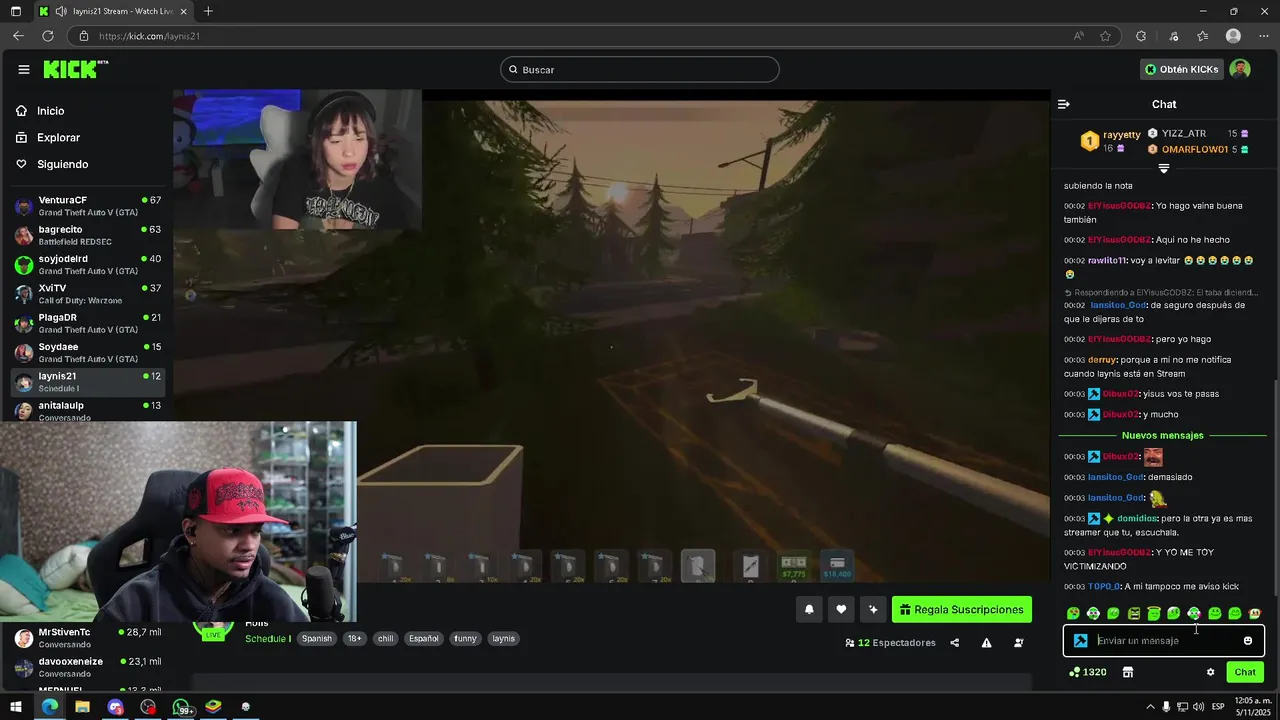Click the Regala Suscripciones button
The image size is (1280, 720).
pos(962,610)
